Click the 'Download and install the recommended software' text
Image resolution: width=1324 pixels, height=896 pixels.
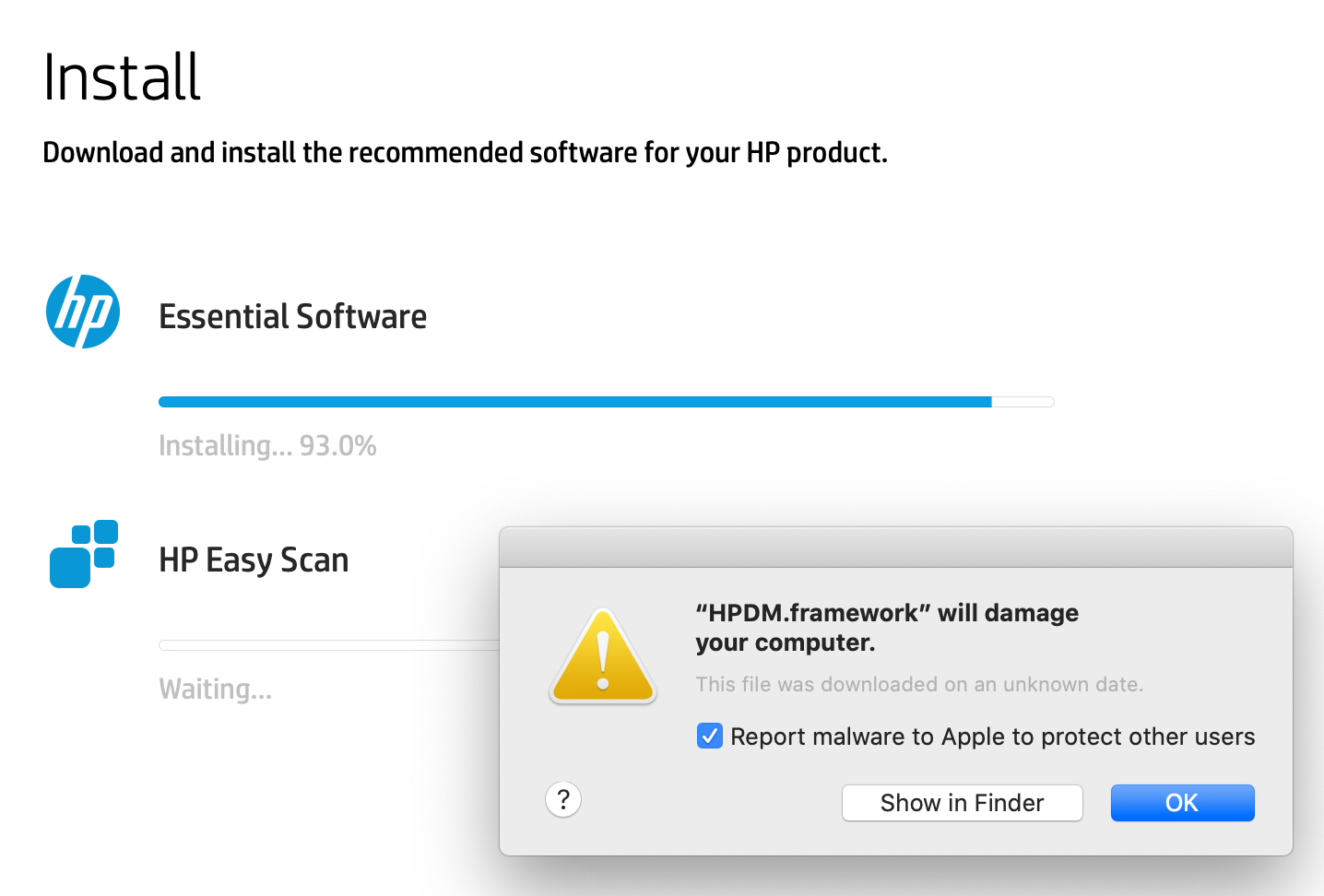coord(465,152)
